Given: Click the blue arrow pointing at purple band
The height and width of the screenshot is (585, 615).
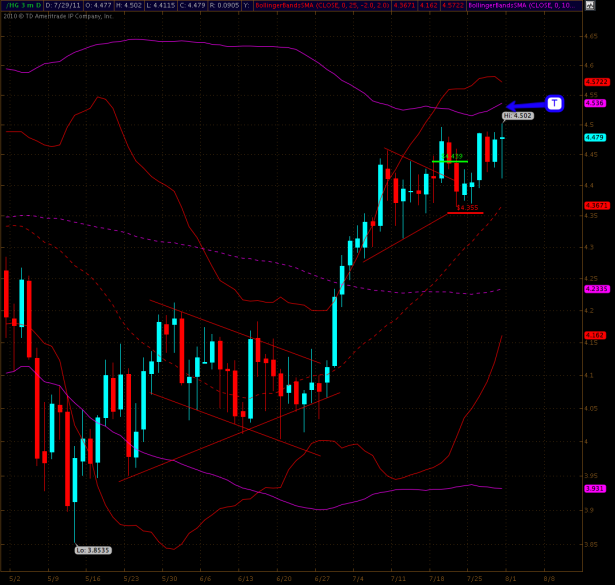Looking at the screenshot, I should (x=524, y=105).
